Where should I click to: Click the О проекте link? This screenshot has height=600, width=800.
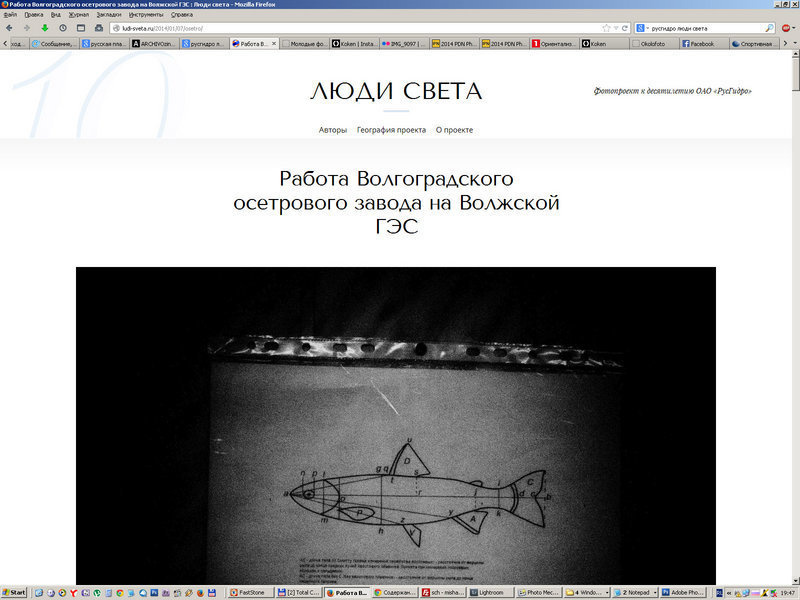click(x=454, y=130)
